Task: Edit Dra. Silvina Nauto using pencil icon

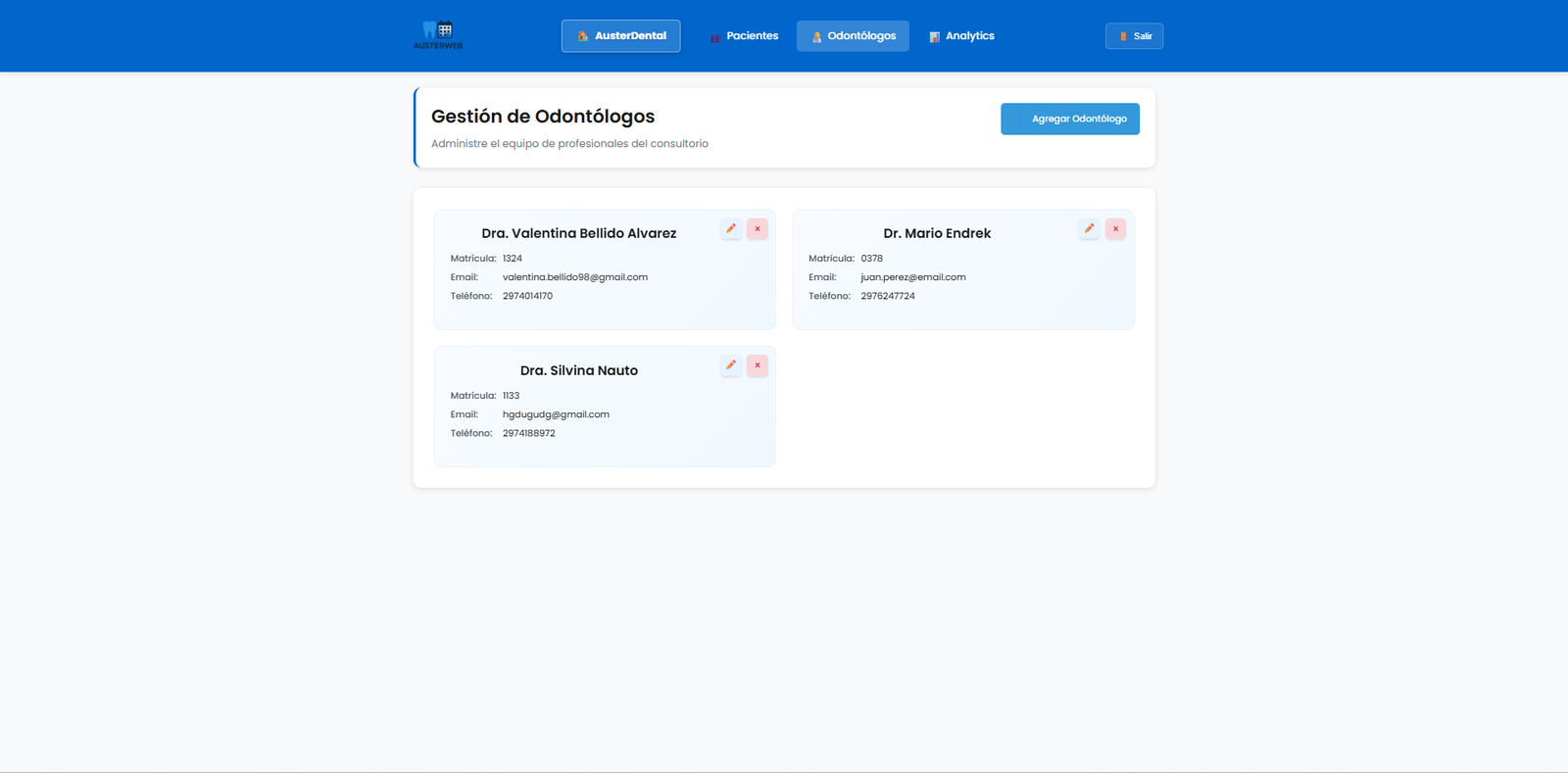Action: point(731,365)
